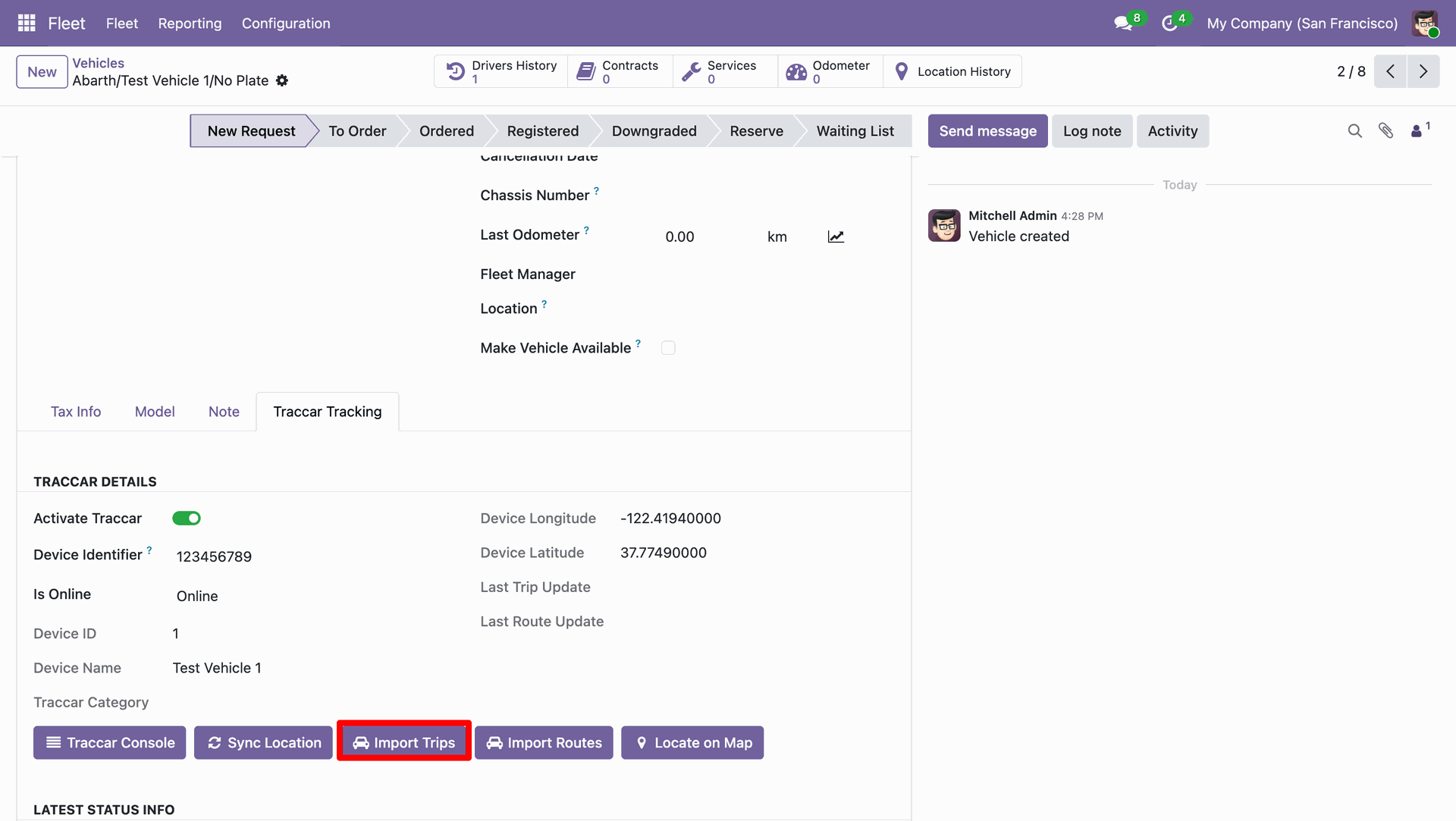Disable the Activate Traccar toggle
1456x821 pixels.
coord(187,519)
